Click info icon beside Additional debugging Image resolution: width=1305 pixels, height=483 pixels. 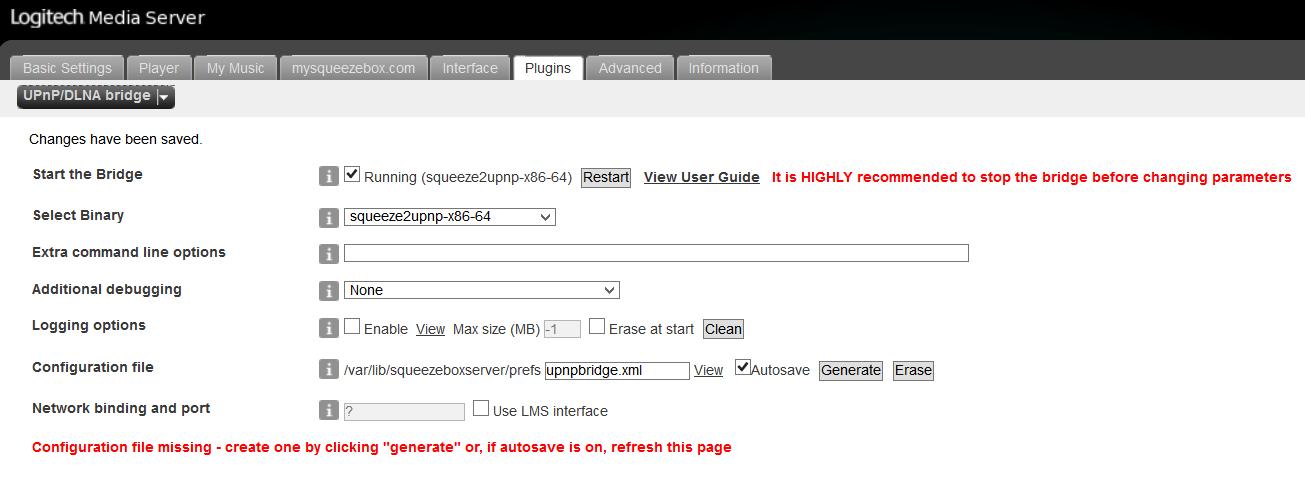tap(328, 291)
